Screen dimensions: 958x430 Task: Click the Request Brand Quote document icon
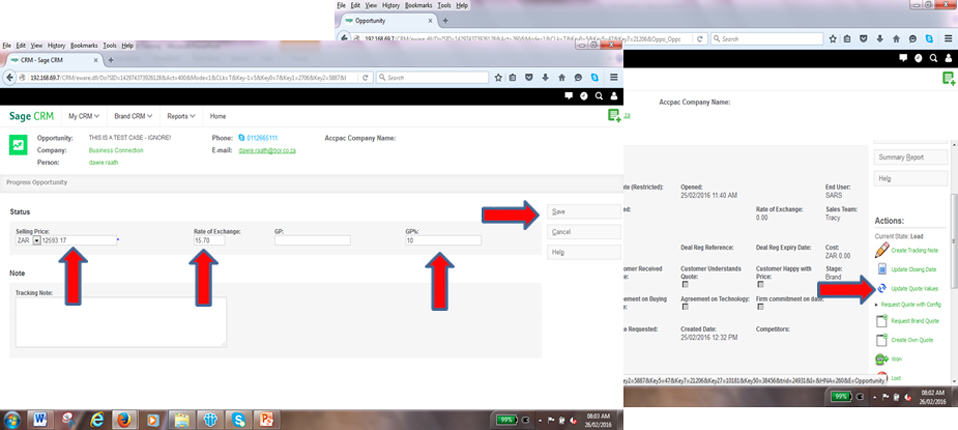882,321
